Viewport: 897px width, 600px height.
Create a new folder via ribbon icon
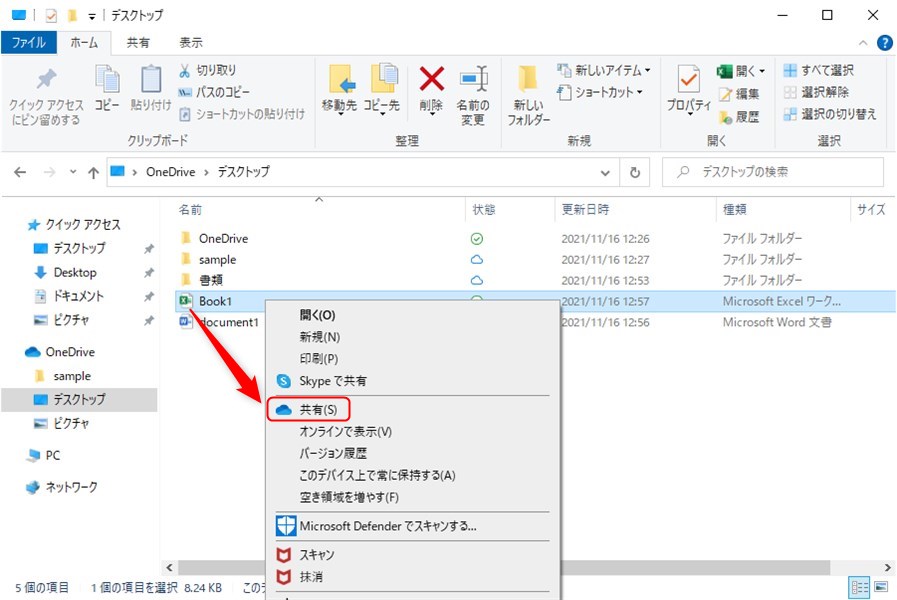[x=530, y=79]
